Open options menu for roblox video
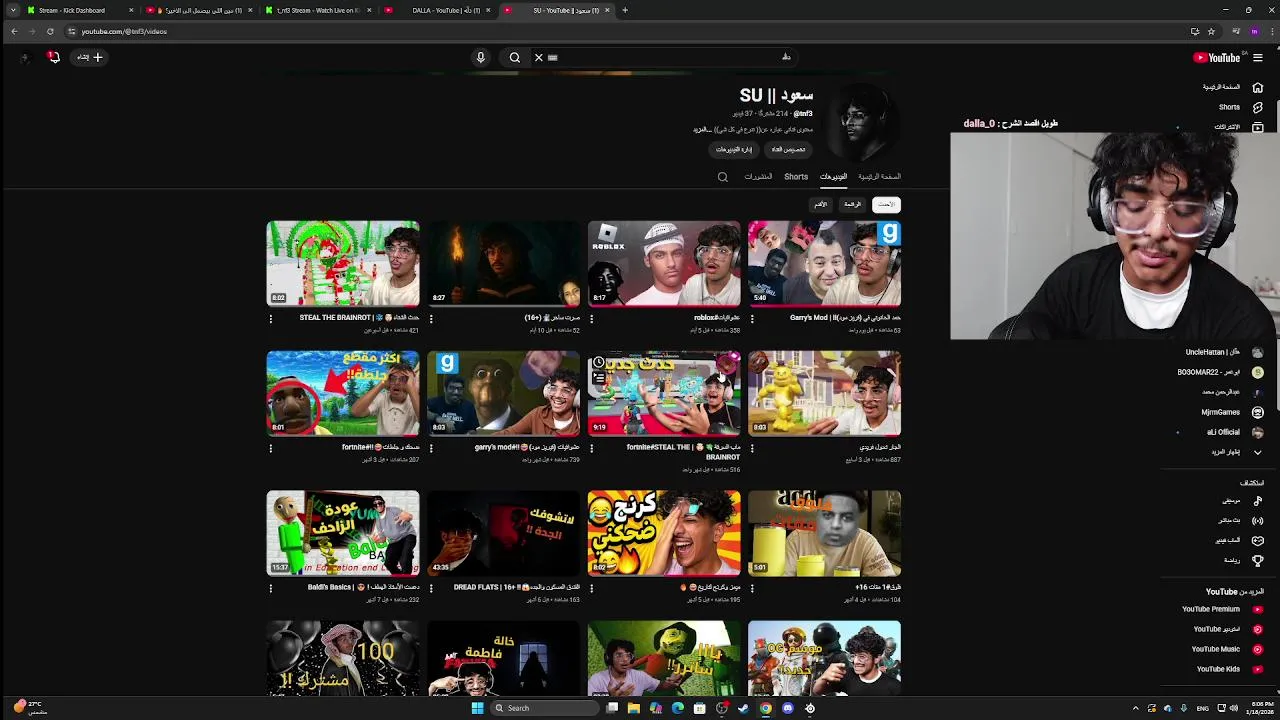Screen dimensions: 1280x720 (x=592, y=319)
